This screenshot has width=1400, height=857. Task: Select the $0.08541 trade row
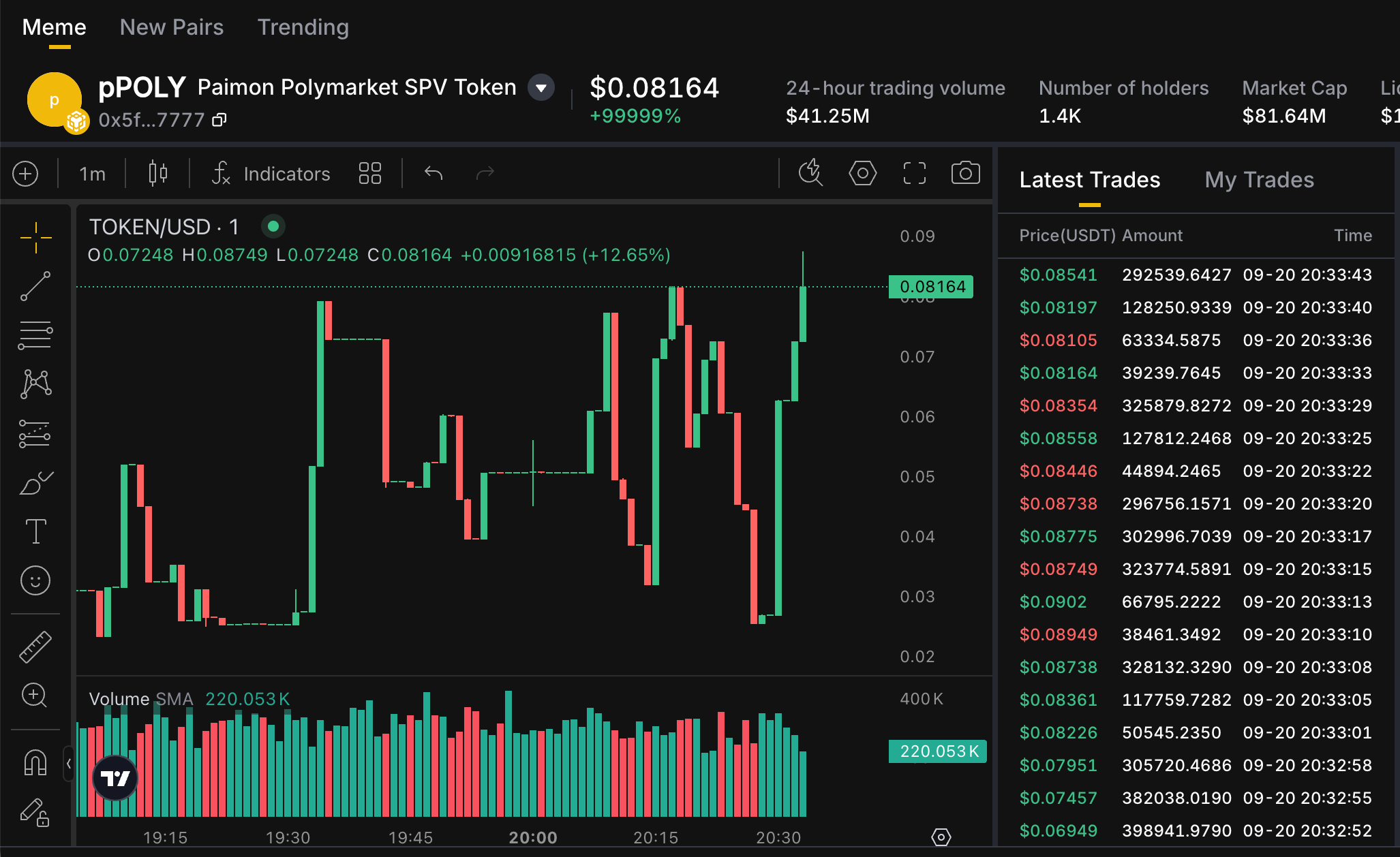pos(1196,275)
